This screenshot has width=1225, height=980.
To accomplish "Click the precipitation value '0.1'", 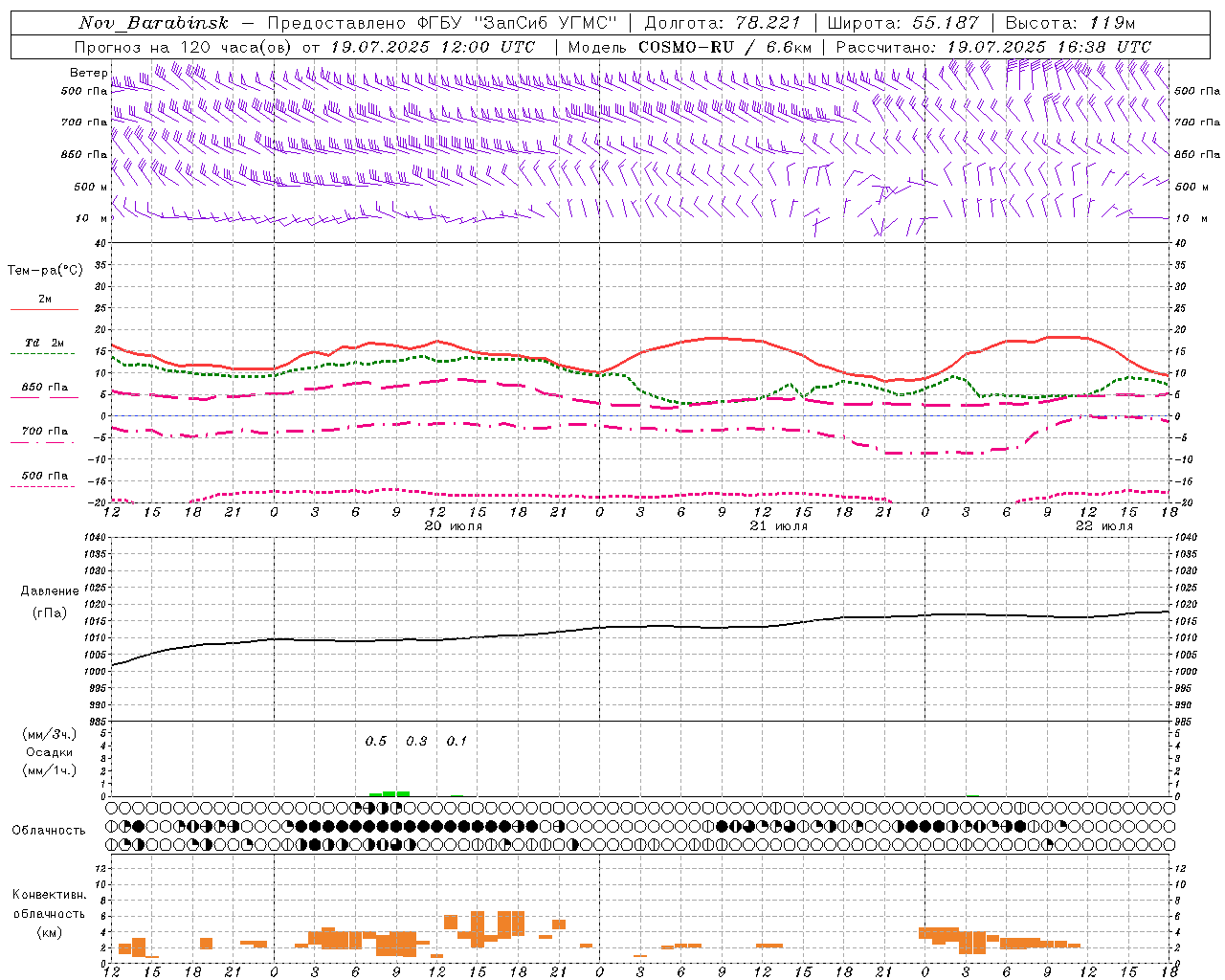I will [457, 741].
